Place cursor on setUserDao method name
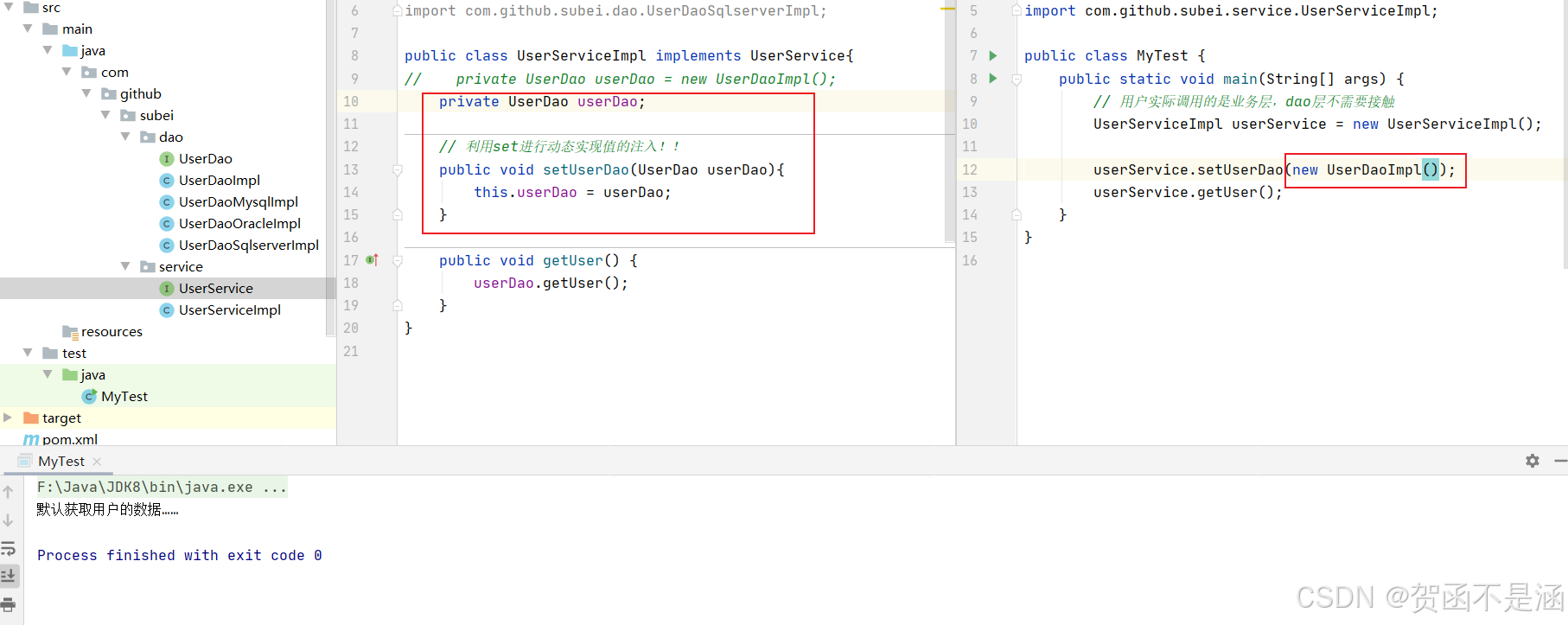 586,169
